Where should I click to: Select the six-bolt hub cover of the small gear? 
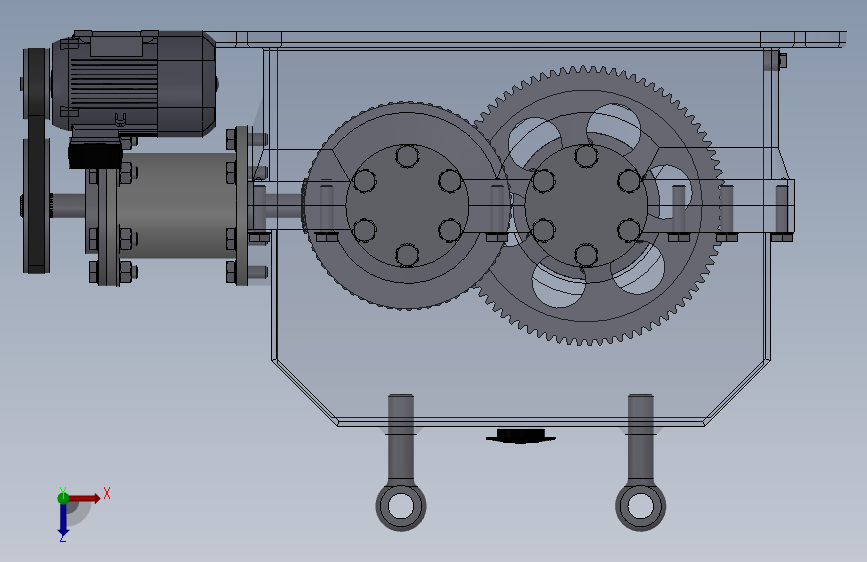coord(407,205)
